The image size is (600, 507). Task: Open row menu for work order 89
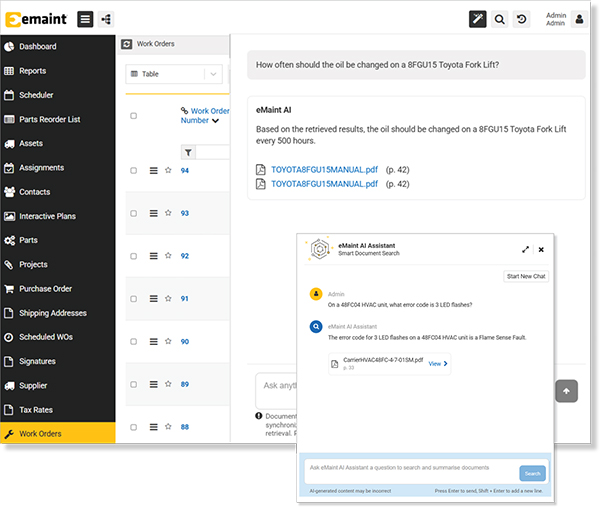pos(153,385)
